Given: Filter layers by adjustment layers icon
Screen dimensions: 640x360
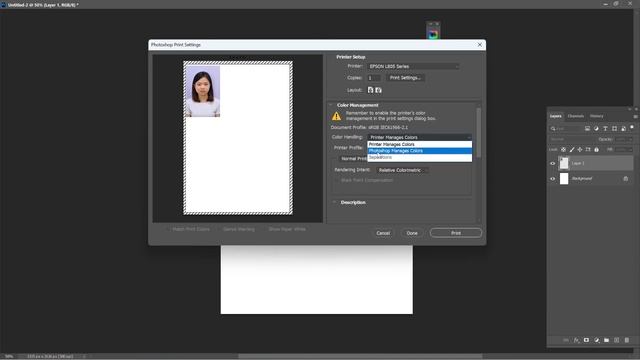Looking at the screenshot, I should point(596,129).
